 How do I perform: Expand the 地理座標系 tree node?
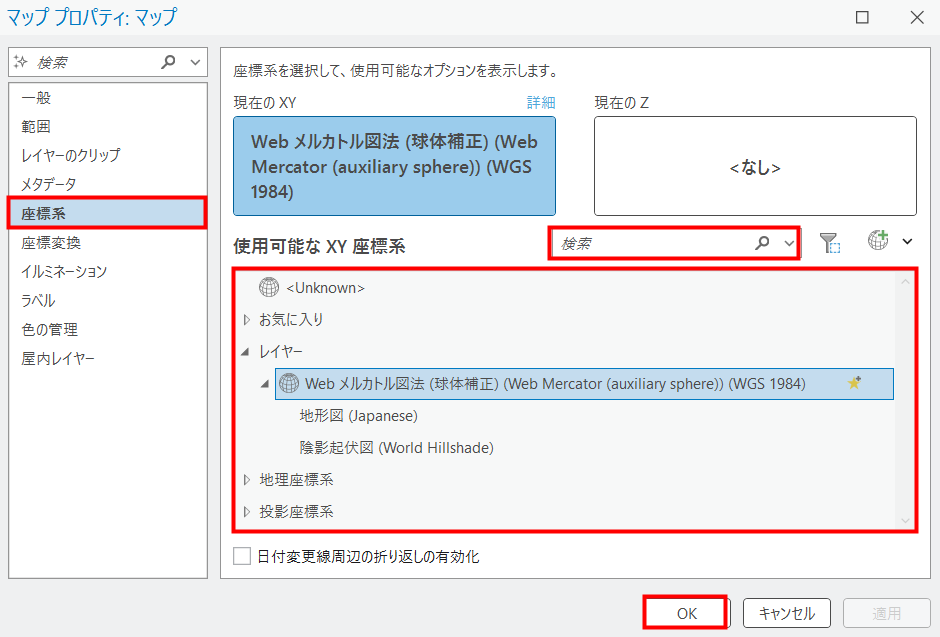[247, 480]
